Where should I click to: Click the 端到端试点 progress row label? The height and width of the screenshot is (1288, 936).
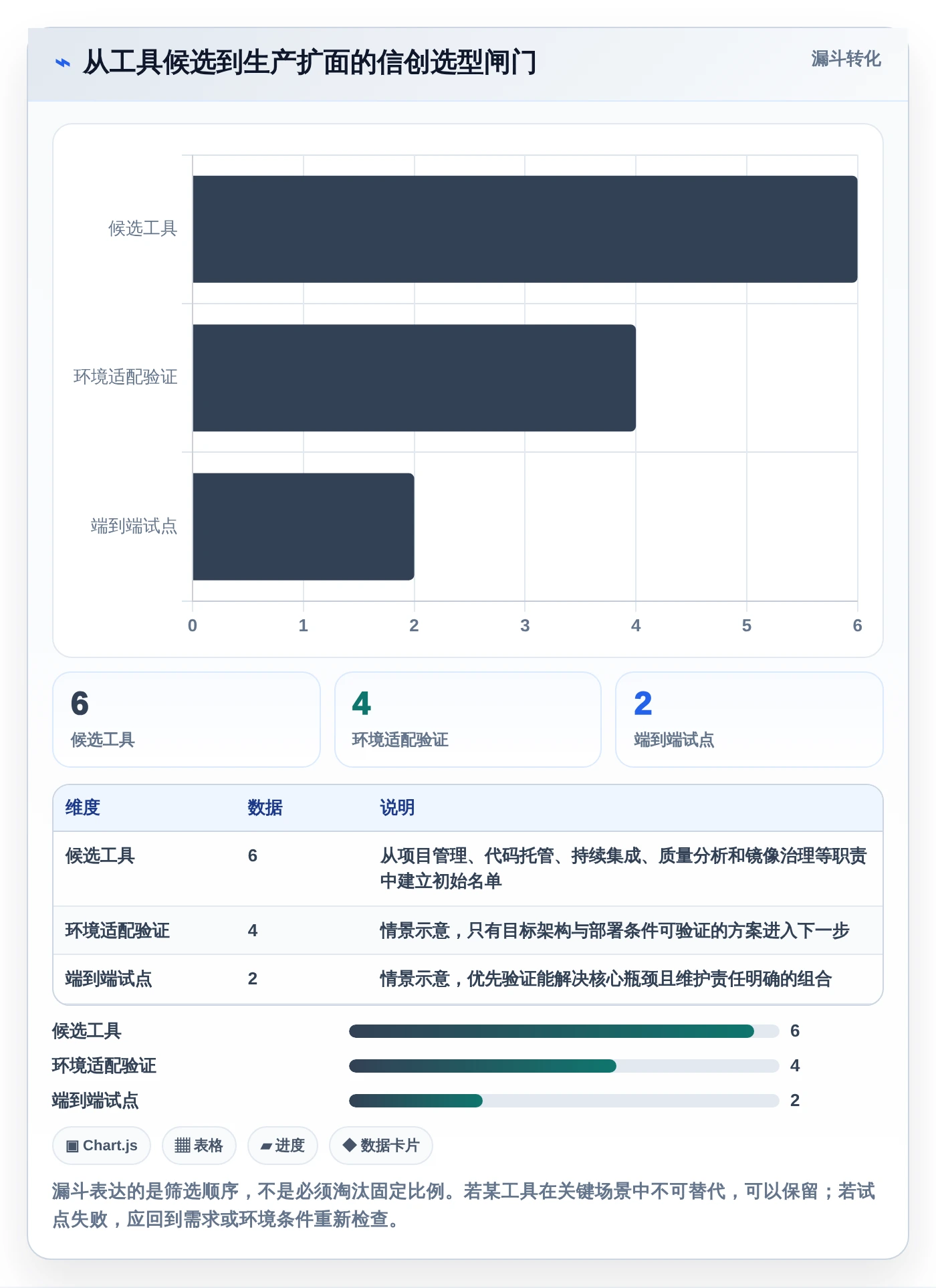tap(96, 1101)
